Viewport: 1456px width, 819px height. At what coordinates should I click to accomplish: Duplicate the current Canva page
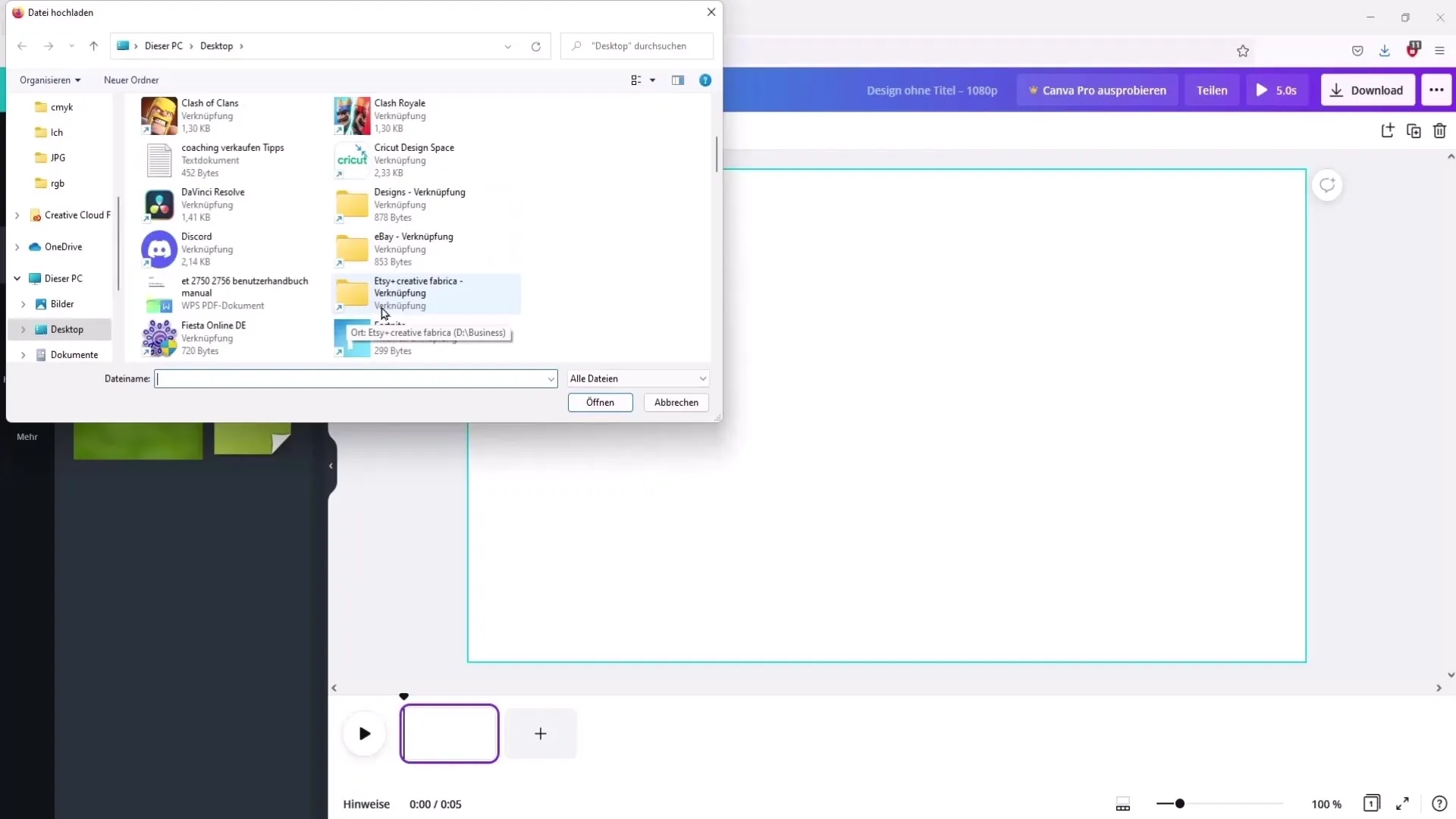[x=1414, y=131]
